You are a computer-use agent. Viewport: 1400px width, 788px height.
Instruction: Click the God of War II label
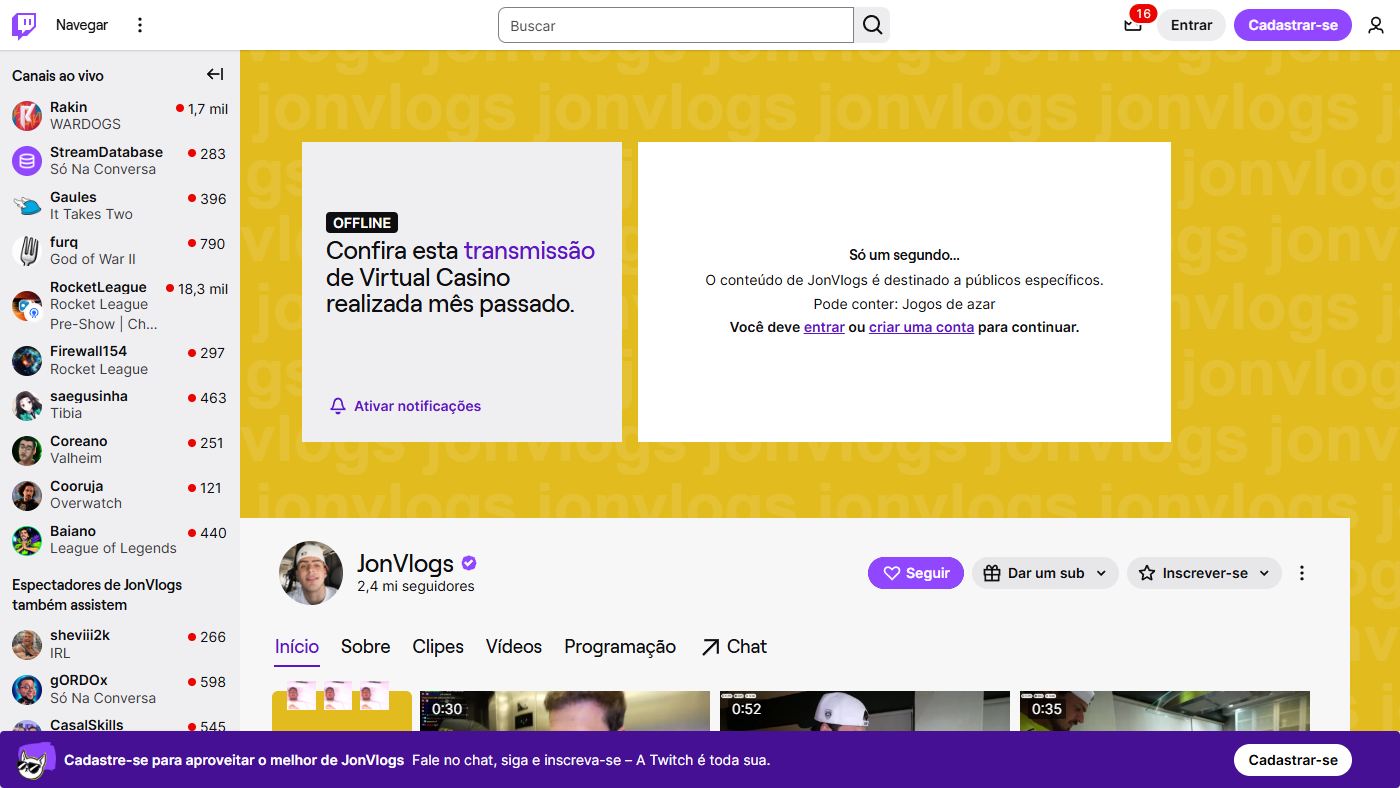93,259
